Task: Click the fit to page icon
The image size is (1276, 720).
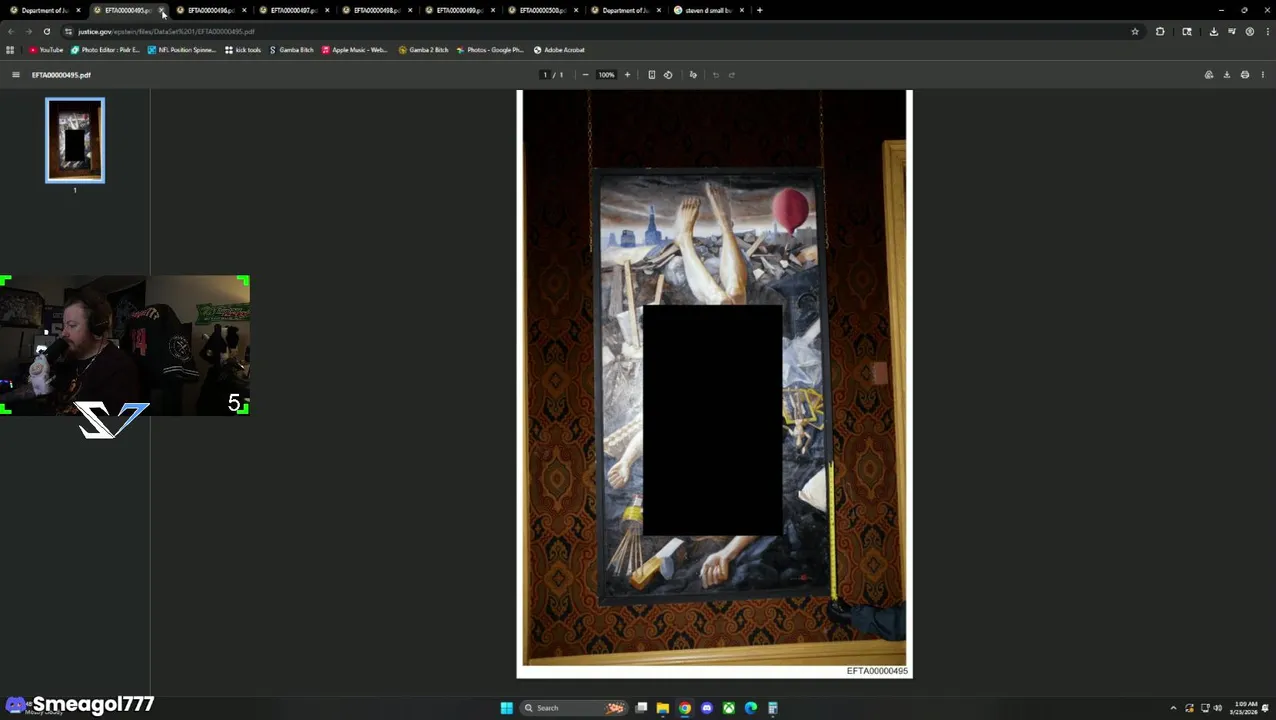Action: (x=651, y=75)
